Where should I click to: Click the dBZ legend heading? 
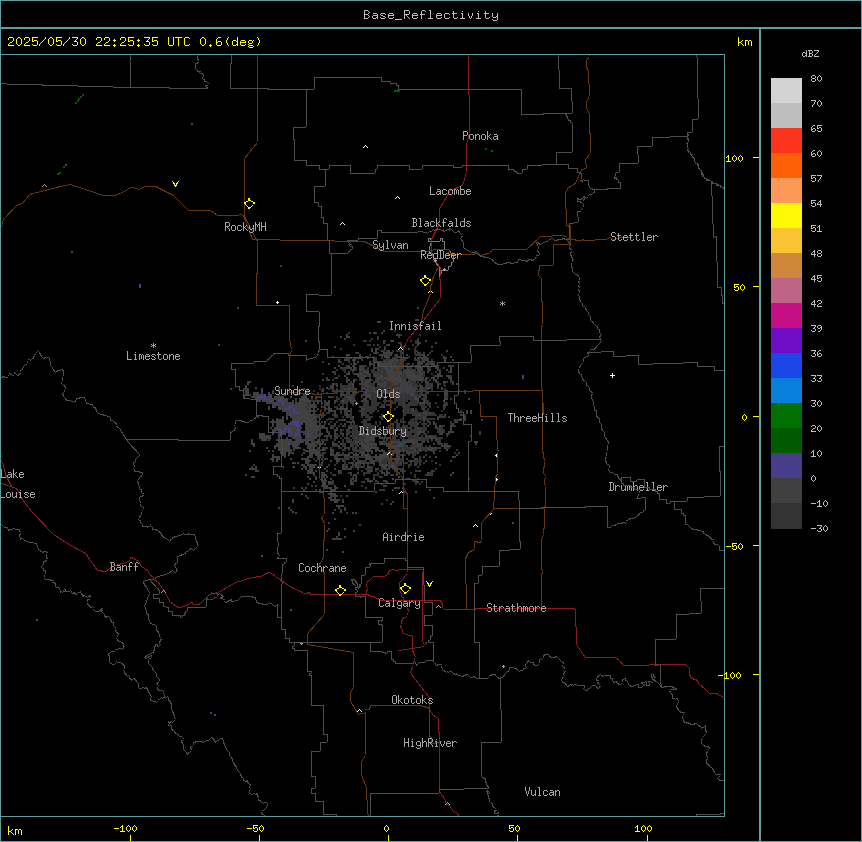click(810, 53)
